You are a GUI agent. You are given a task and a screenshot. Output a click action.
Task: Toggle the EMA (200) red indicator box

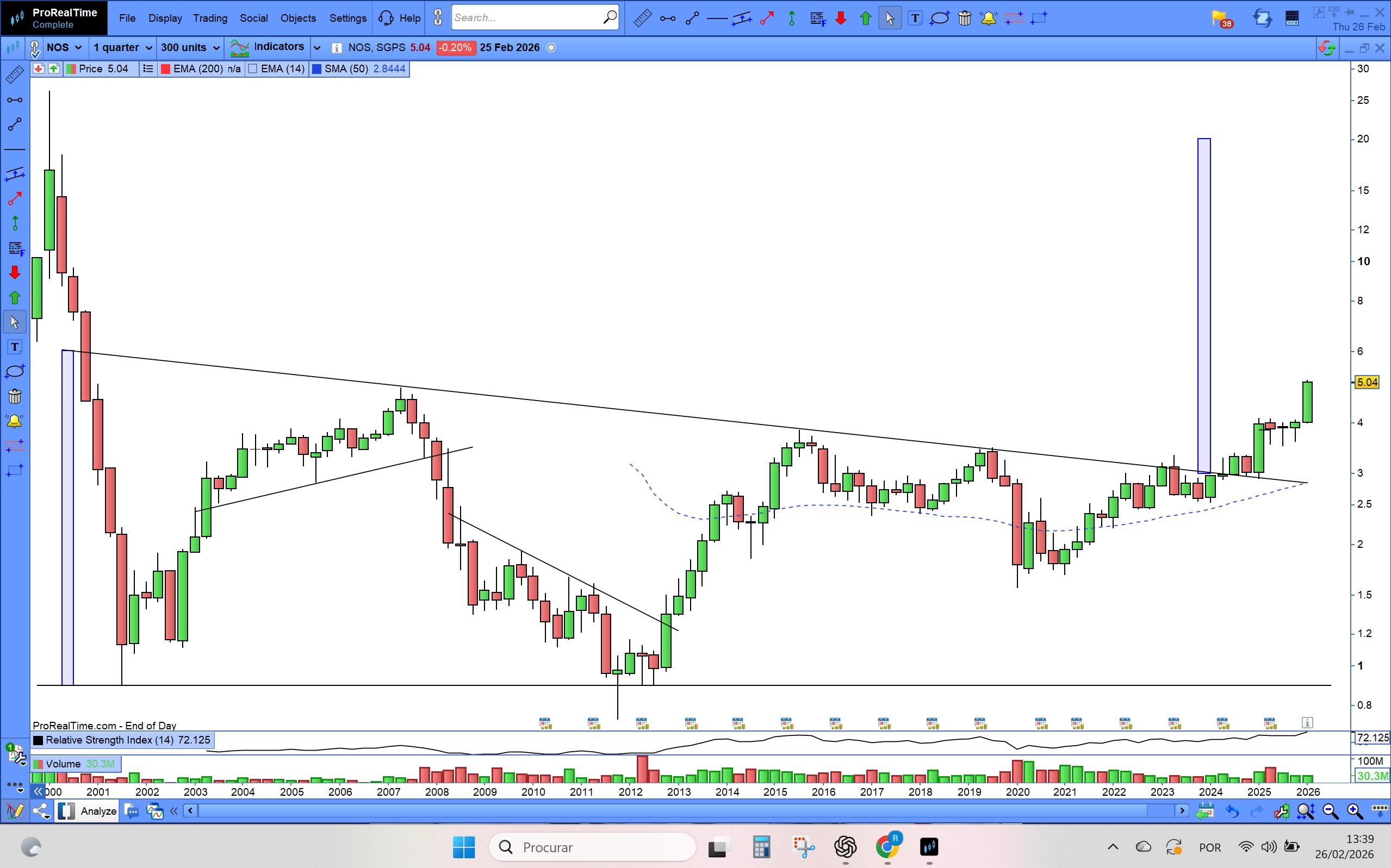click(165, 69)
